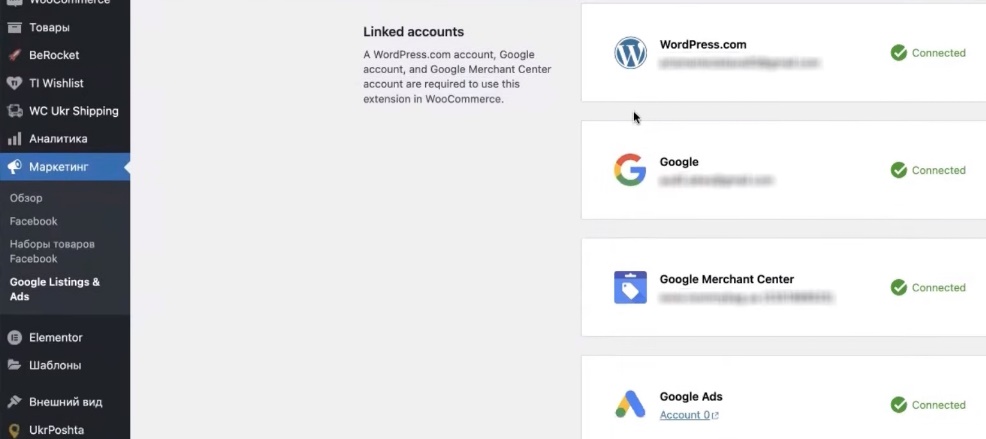Click the Elementor icon in sidebar

point(15,338)
